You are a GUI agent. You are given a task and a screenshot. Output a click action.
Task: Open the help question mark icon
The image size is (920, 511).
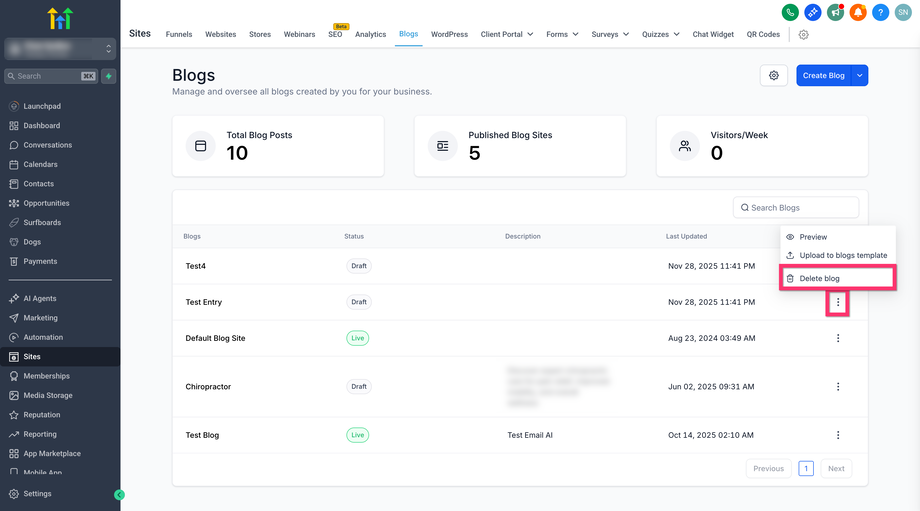coord(880,12)
